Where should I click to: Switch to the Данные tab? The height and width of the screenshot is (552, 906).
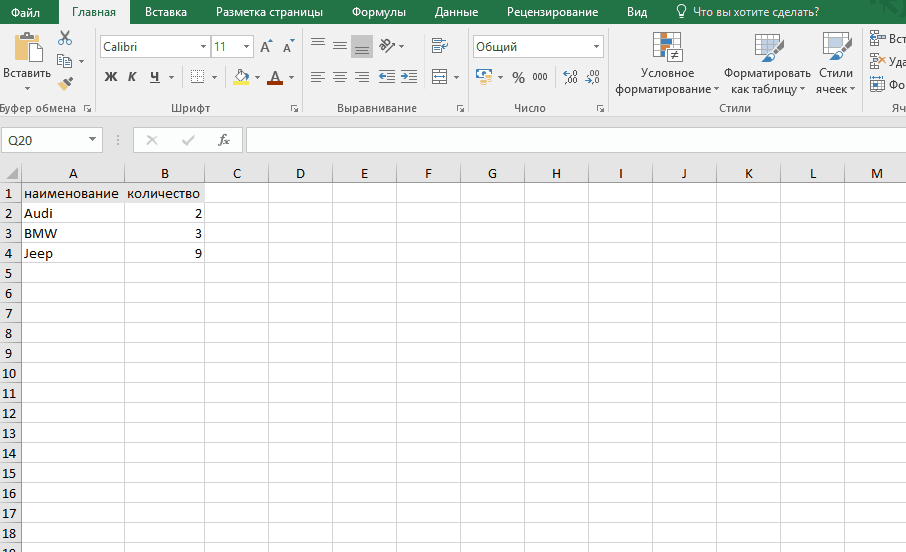click(456, 12)
